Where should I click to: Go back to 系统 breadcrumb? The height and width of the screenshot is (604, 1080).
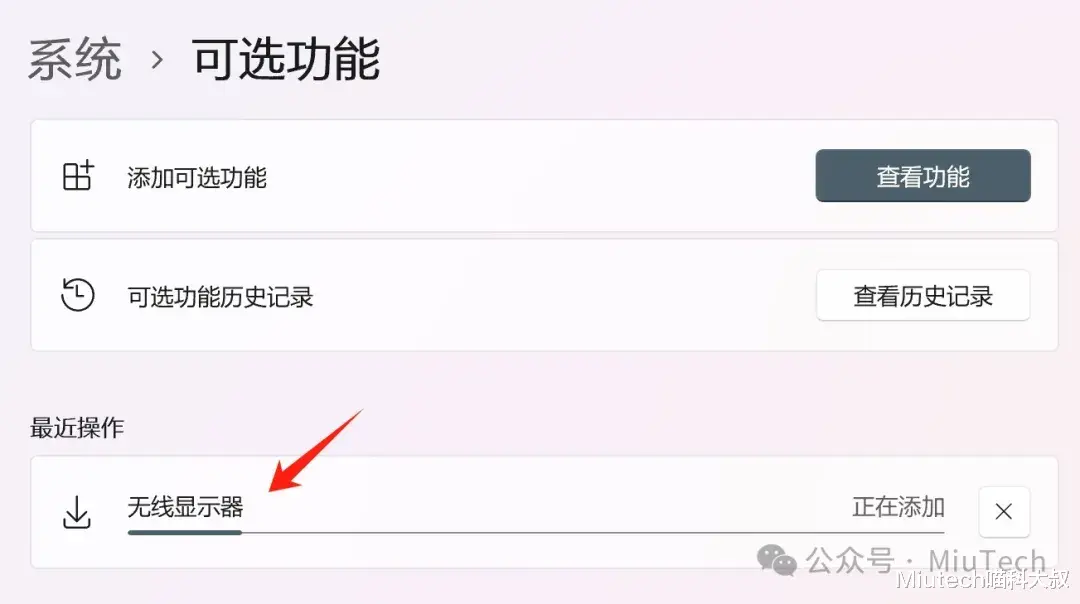click(74, 59)
